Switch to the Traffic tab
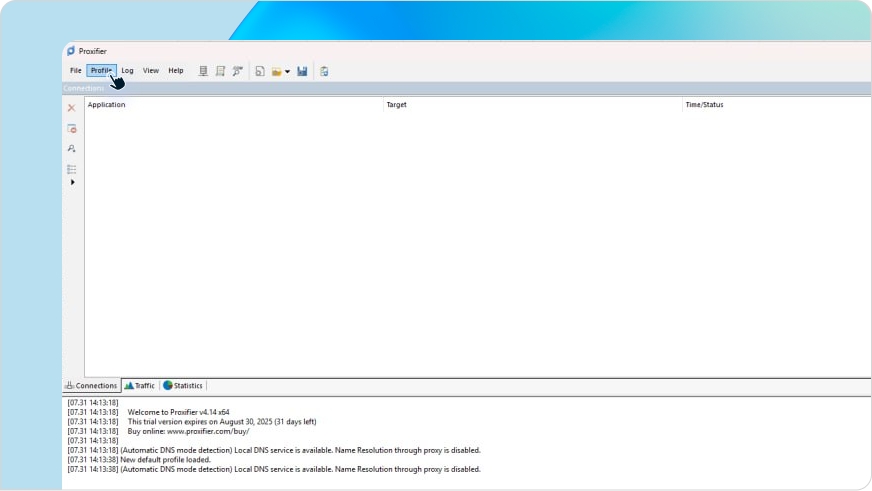Screen dimensions: 872x491 click(140, 386)
